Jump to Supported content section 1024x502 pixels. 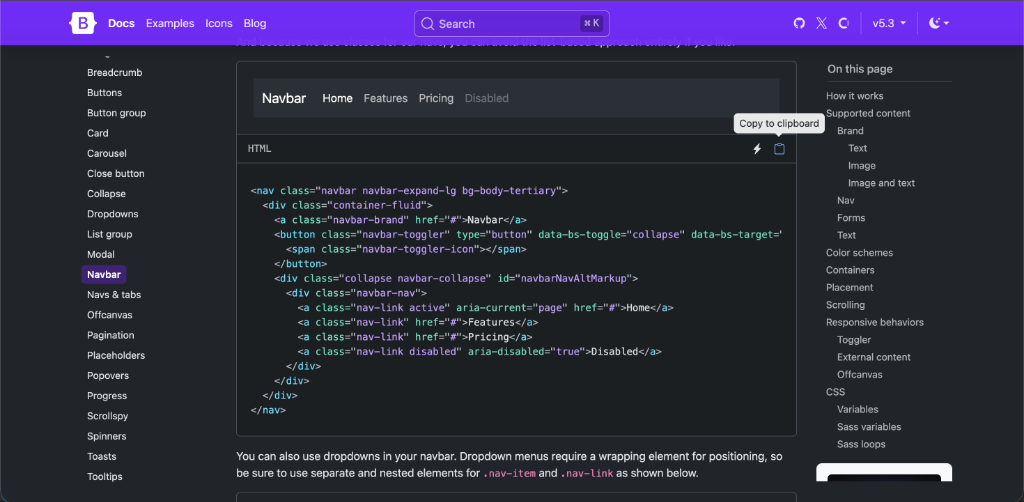(x=868, y=114)
